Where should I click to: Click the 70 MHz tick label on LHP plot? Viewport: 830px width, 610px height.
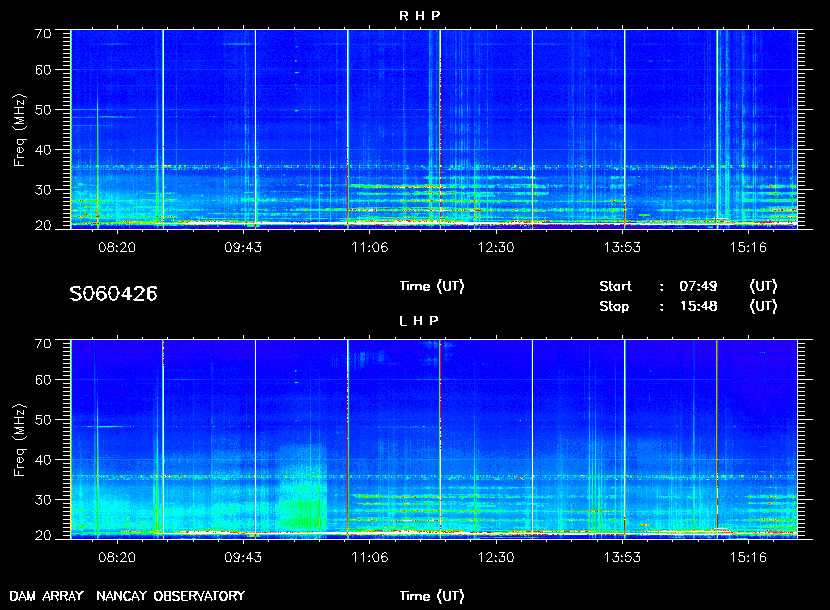(x=43, y=344)
